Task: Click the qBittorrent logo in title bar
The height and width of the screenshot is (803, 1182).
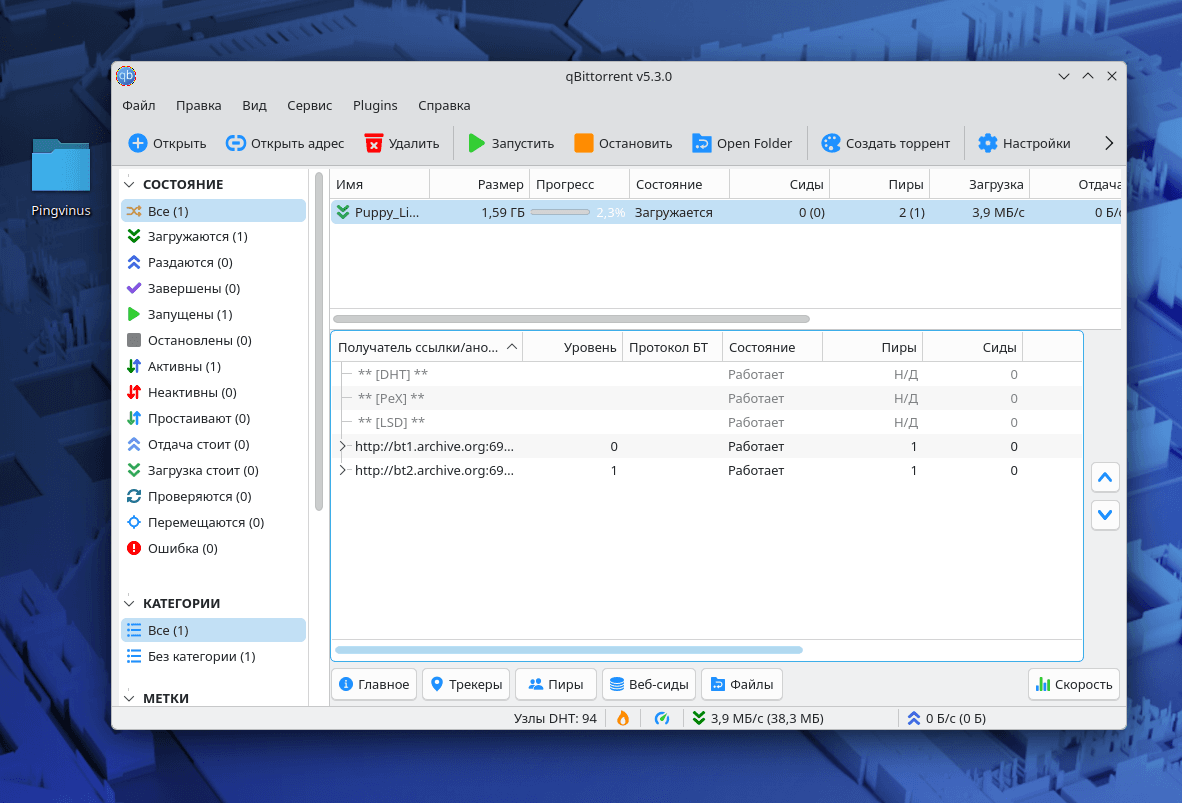Action: (126, 76)
